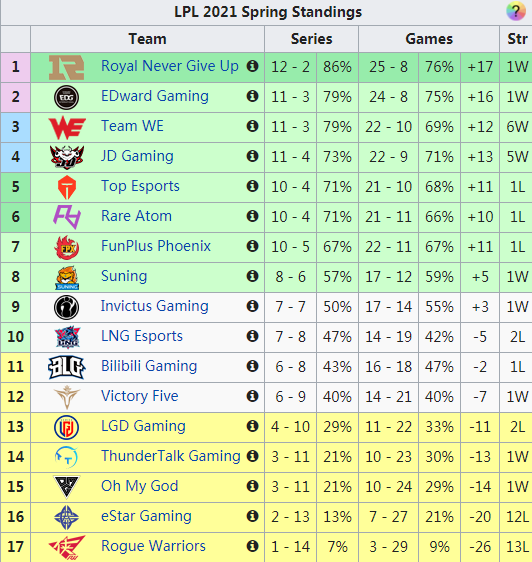Open info icon beside Suning

[x=252, y=276]
